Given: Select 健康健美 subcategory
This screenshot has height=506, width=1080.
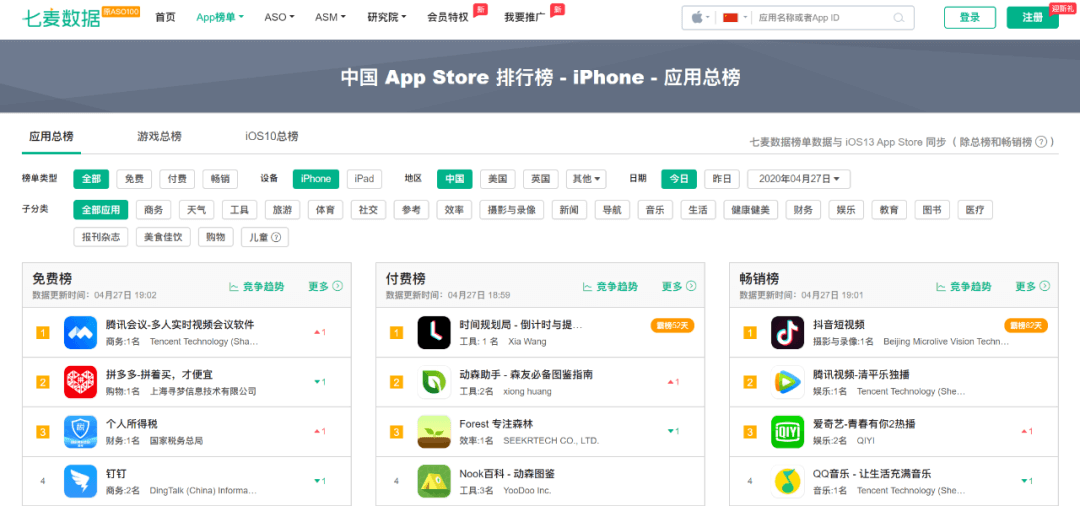Looking at the screenshot, I should point(751,210).
